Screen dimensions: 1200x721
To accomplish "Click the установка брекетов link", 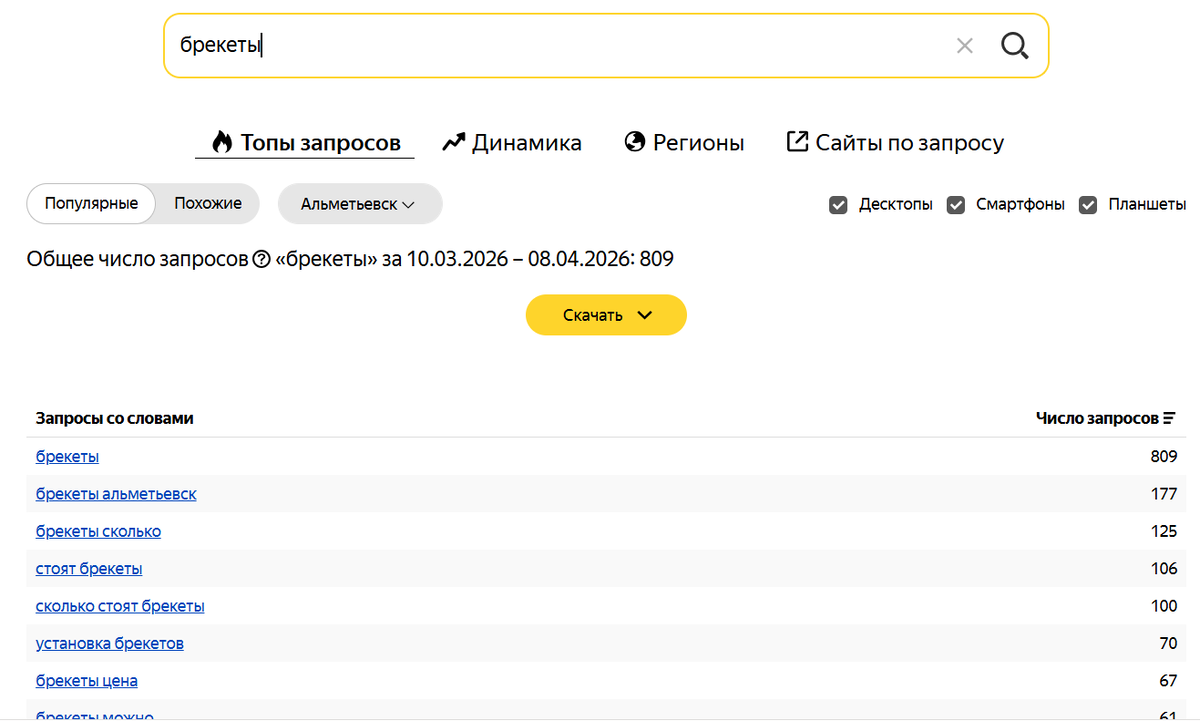I will click(x=109, y=642).
